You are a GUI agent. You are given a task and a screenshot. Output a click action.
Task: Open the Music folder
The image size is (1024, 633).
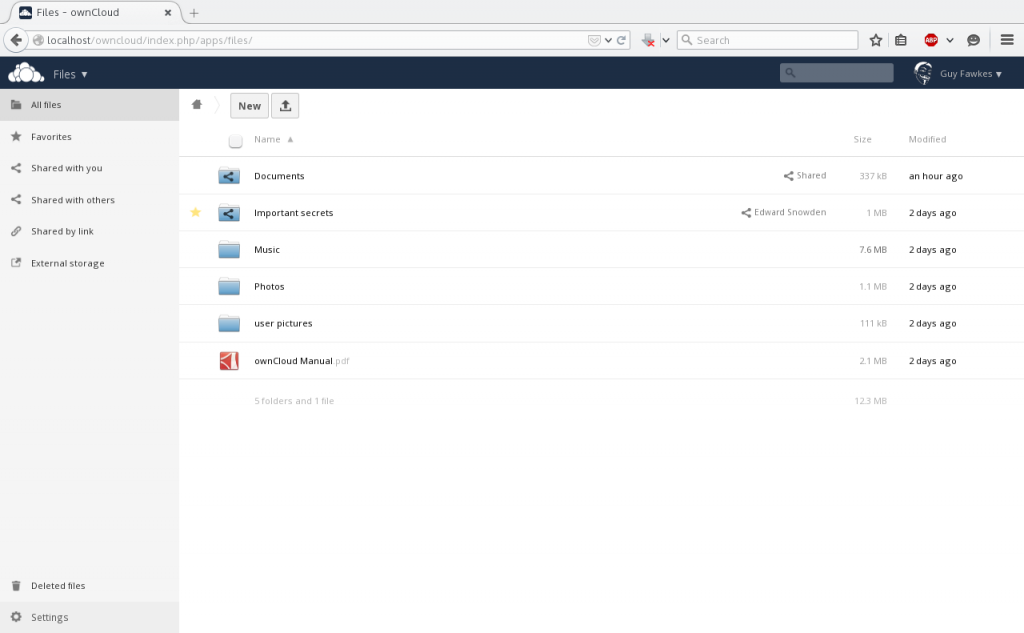[267, 249]
